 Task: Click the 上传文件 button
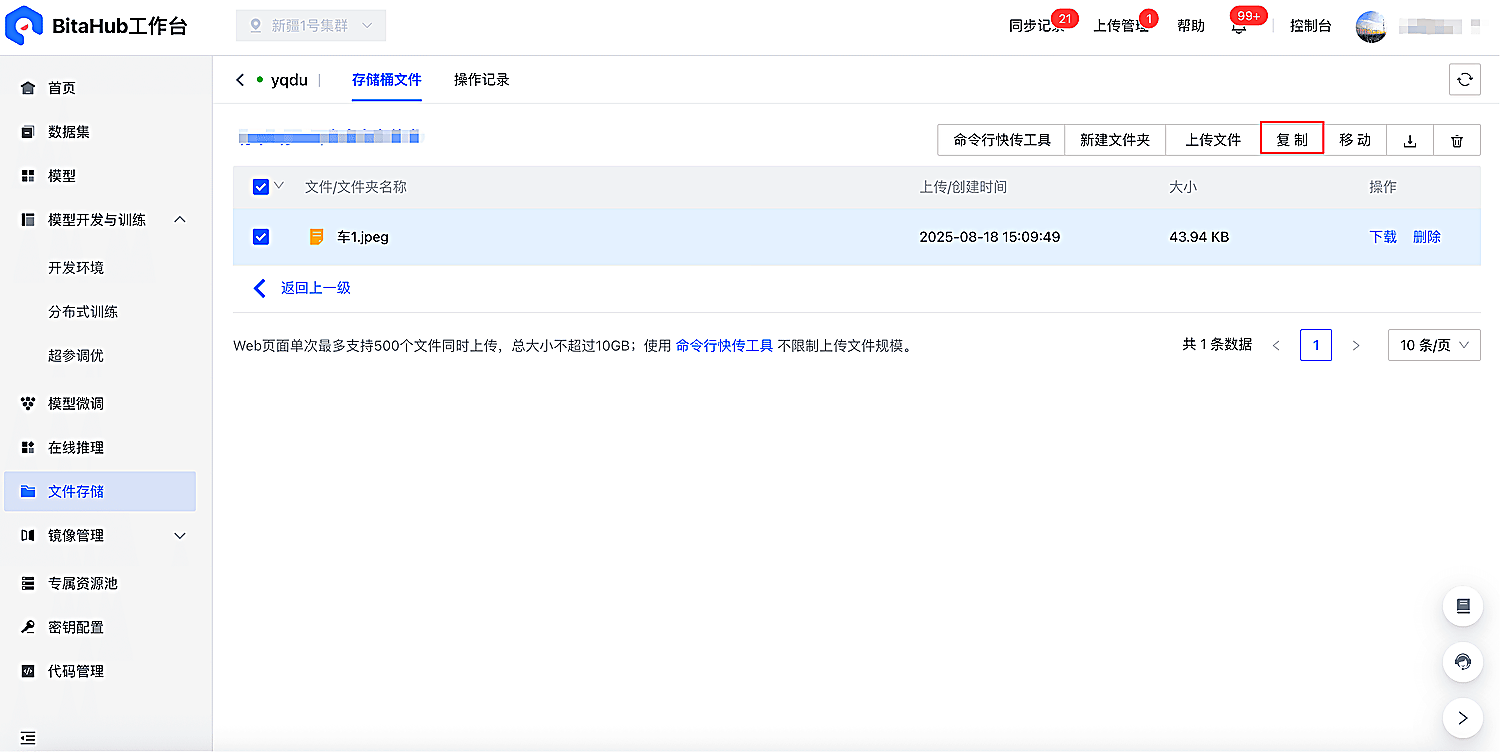click(1213, 140)
